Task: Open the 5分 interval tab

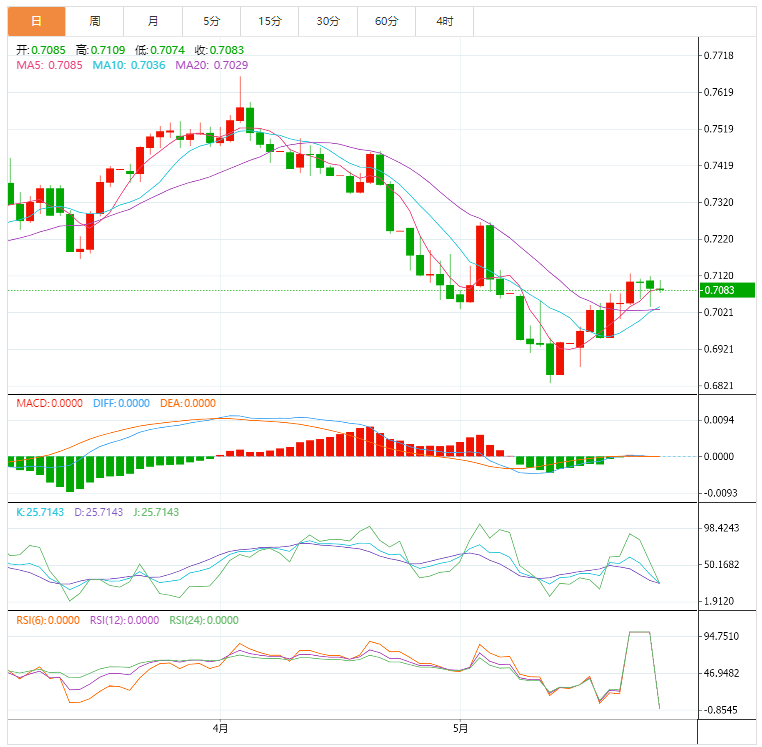Action: [211, 21]
